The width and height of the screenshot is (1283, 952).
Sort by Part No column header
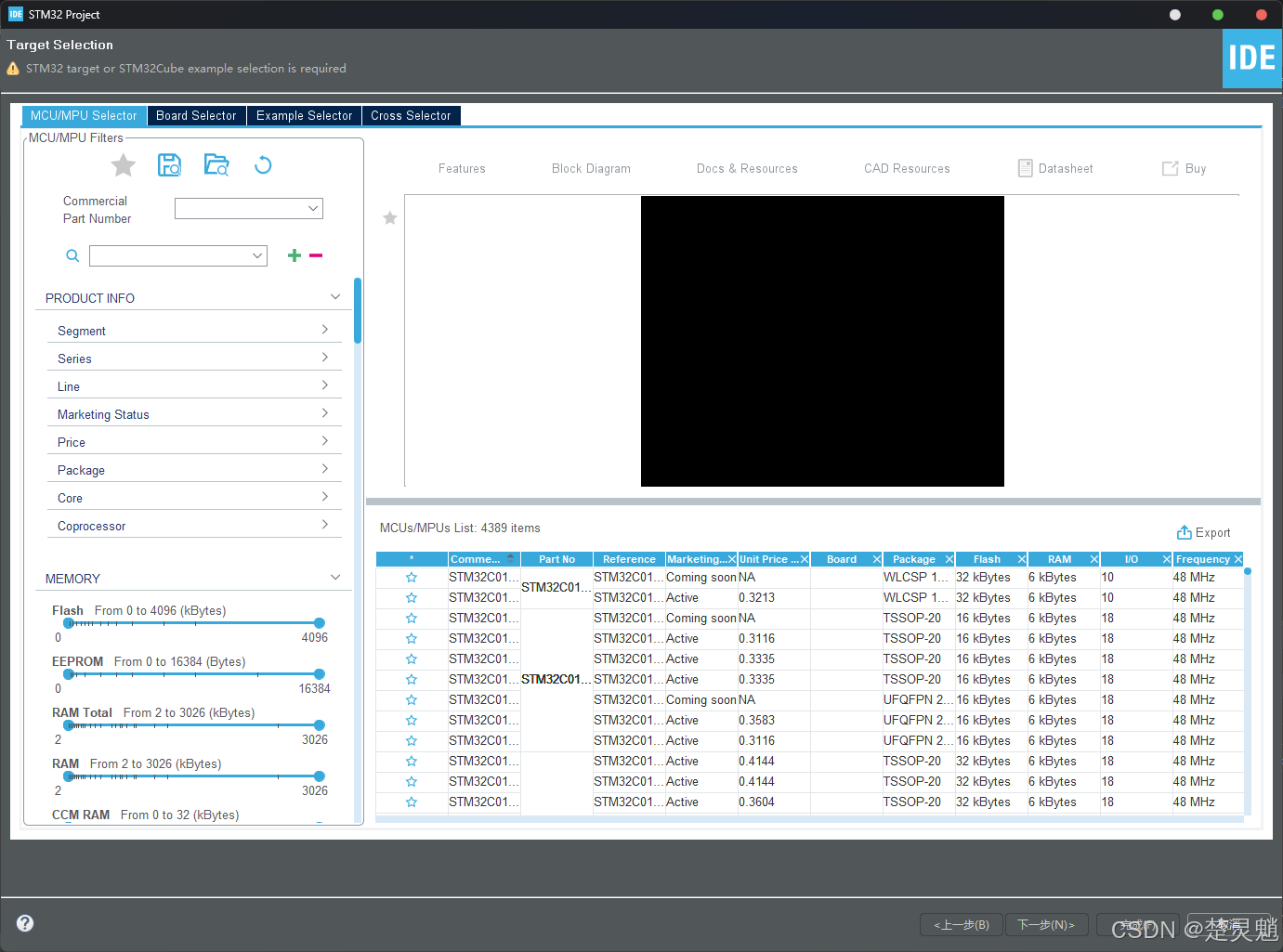pos(556,559)
